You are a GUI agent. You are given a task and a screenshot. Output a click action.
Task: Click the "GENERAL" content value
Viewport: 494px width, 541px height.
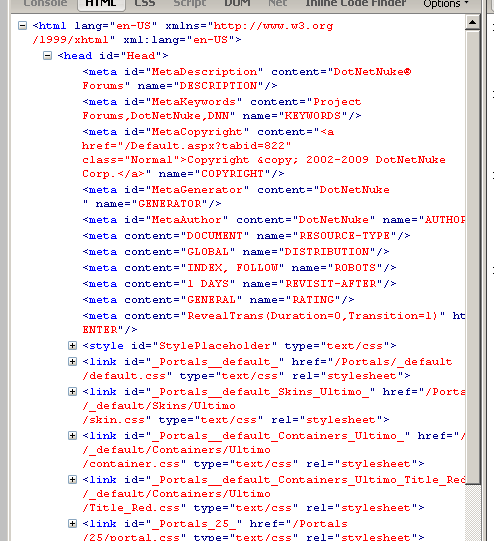click(x=211, y=299)
